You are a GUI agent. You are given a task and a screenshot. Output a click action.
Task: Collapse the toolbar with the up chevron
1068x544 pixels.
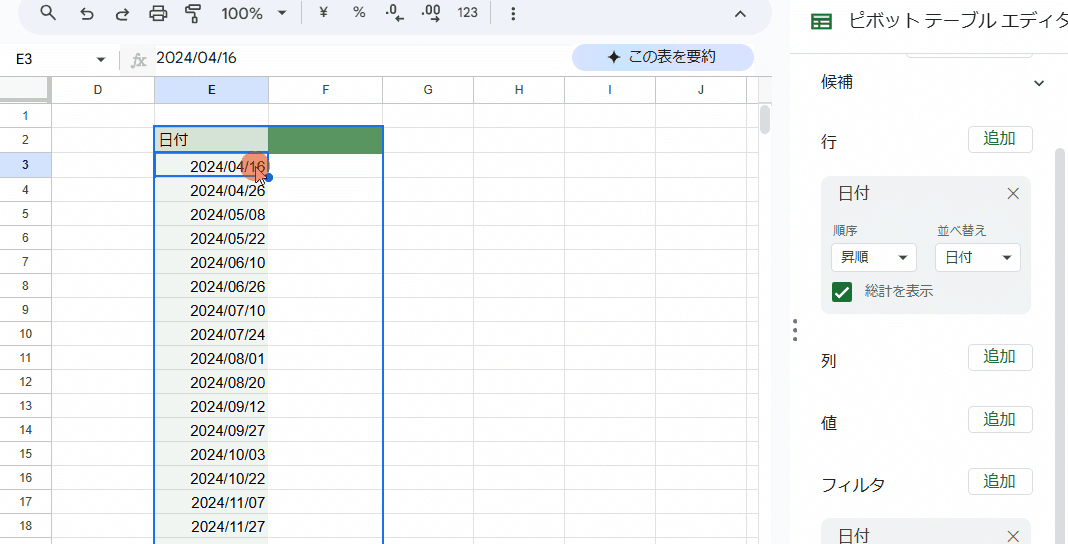click(x=740, y=14)
